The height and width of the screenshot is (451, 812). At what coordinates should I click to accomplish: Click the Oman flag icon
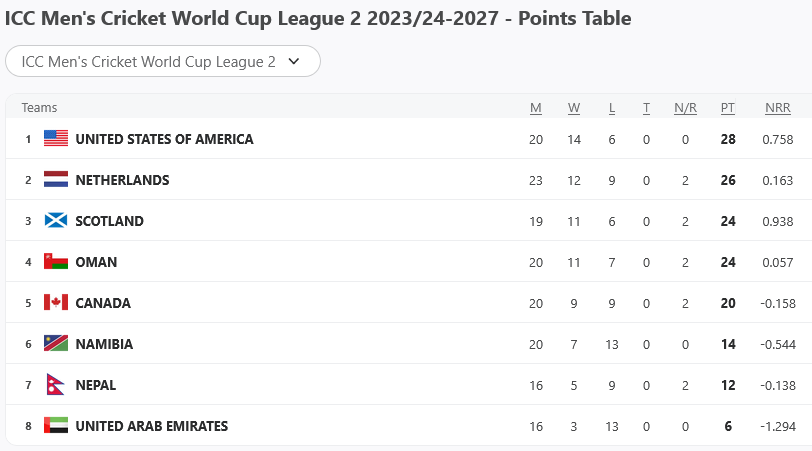[x=56, y=262]
